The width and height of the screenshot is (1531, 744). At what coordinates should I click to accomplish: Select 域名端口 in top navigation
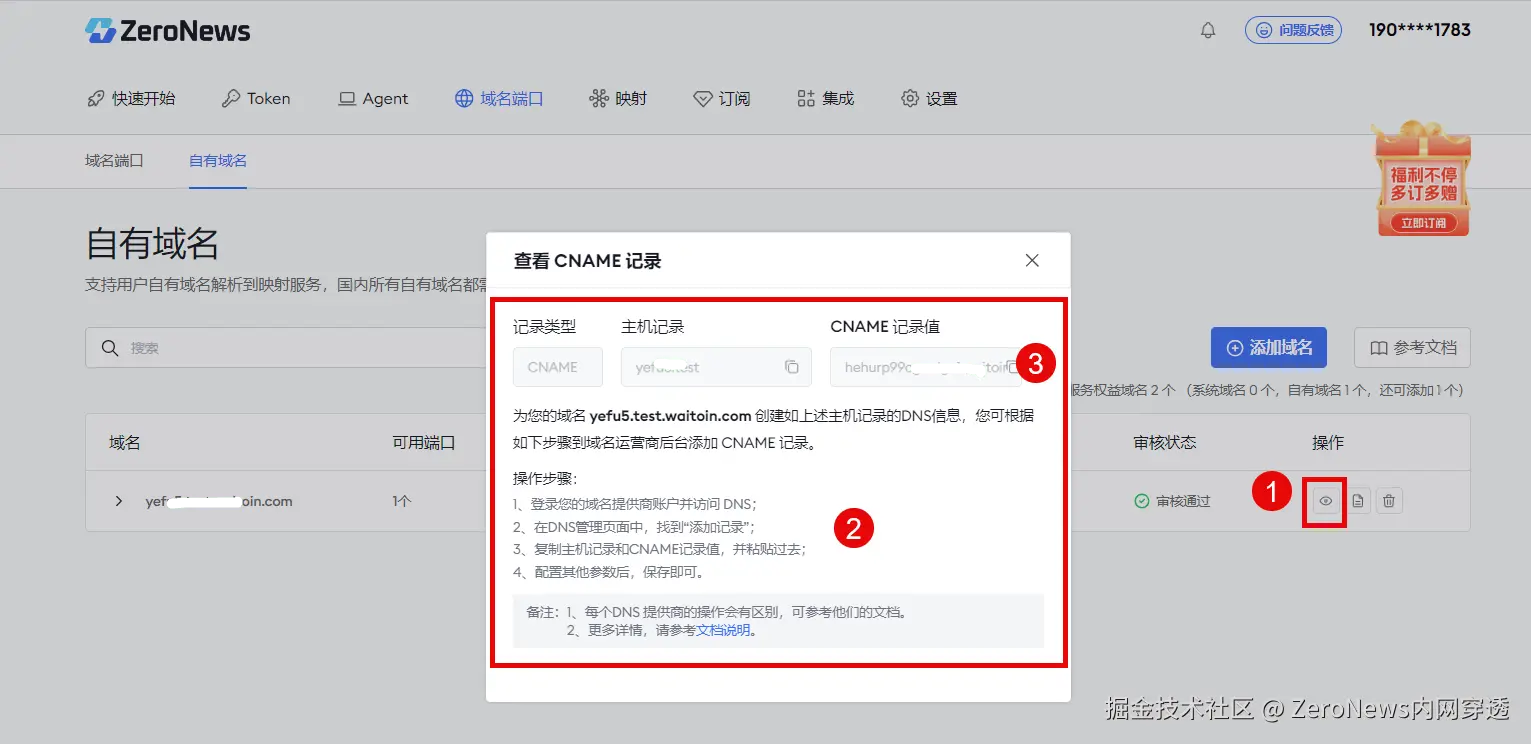[x=499, y=98]
